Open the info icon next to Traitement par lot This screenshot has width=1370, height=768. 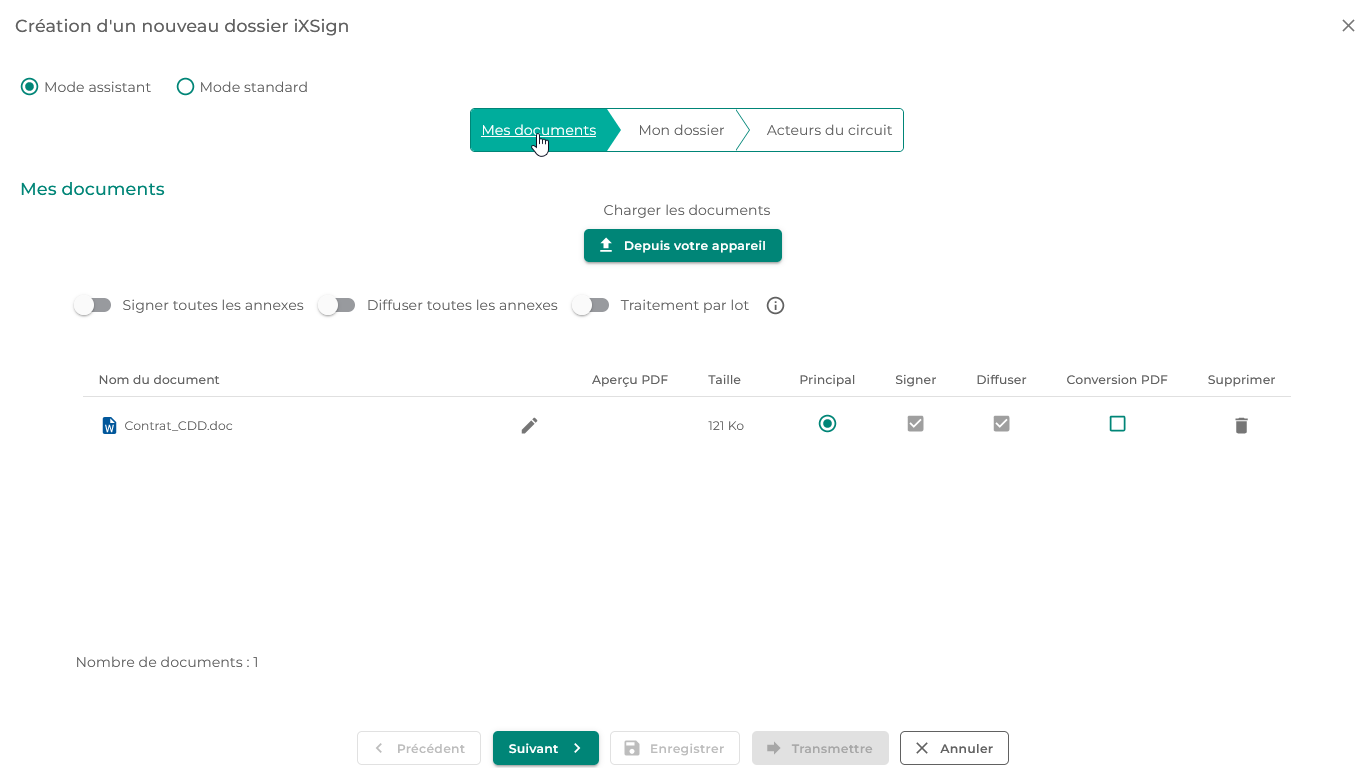tap(775, 306)
